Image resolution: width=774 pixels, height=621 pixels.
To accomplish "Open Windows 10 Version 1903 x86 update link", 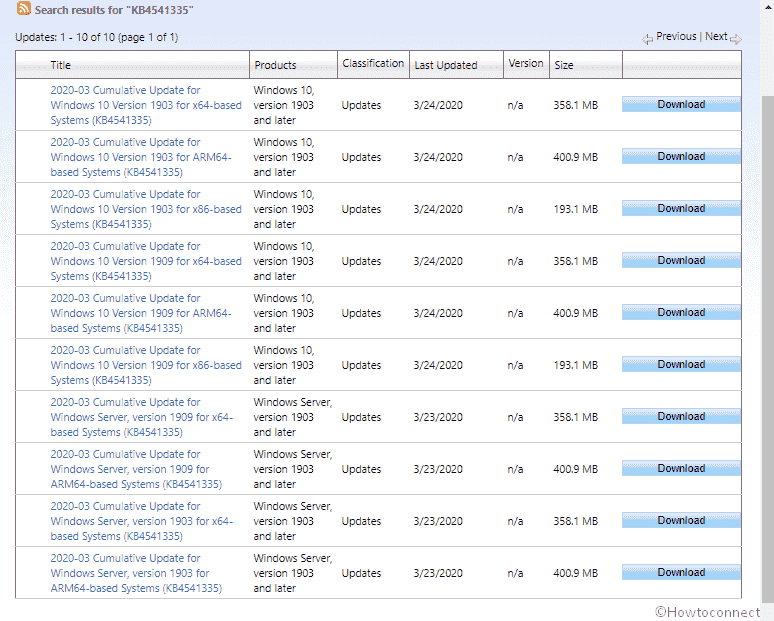I will pyautogui.click(x=146, y=209).
